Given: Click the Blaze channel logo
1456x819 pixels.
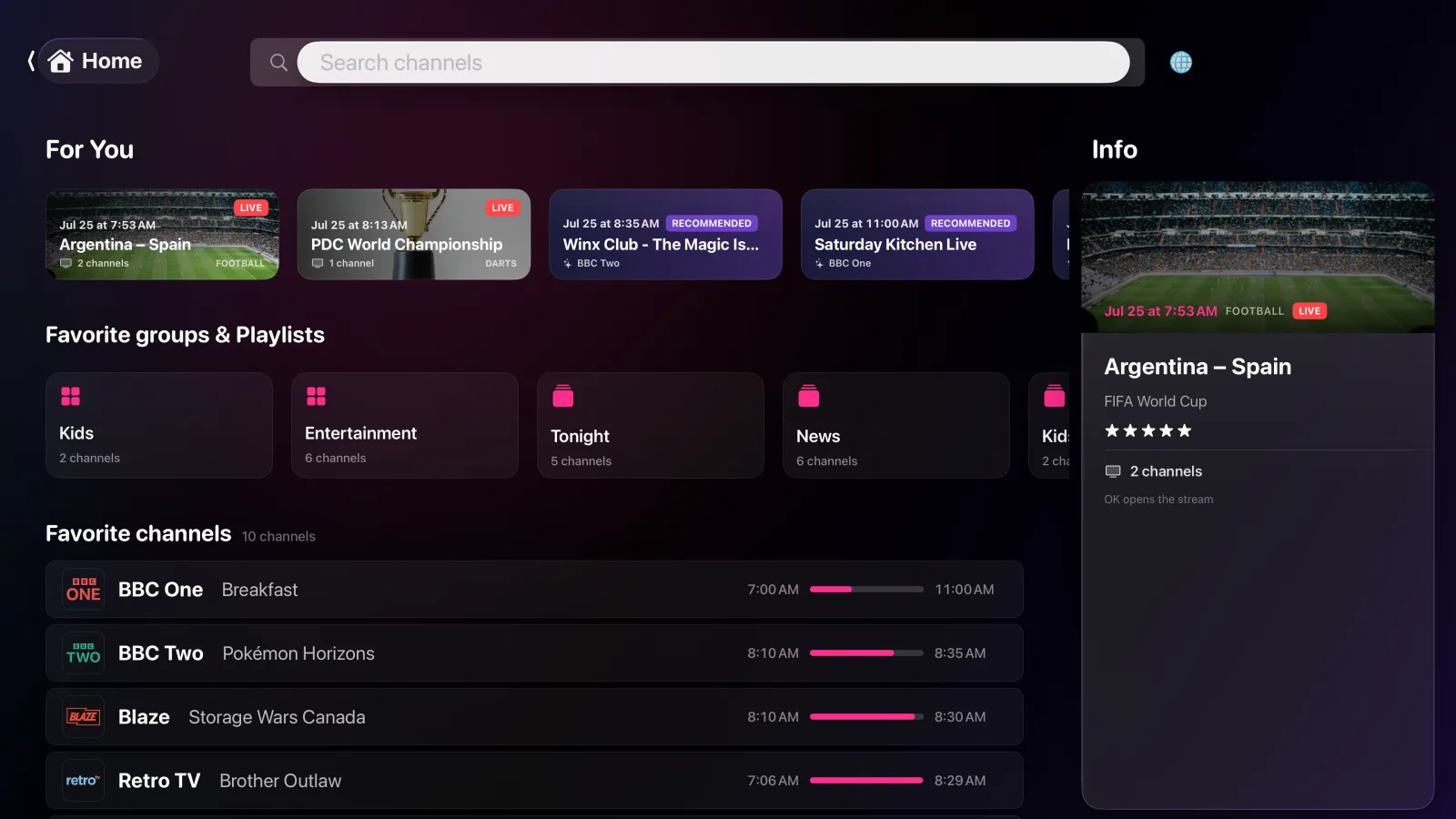Looking at the screenshot, I should tap(83, 717).
